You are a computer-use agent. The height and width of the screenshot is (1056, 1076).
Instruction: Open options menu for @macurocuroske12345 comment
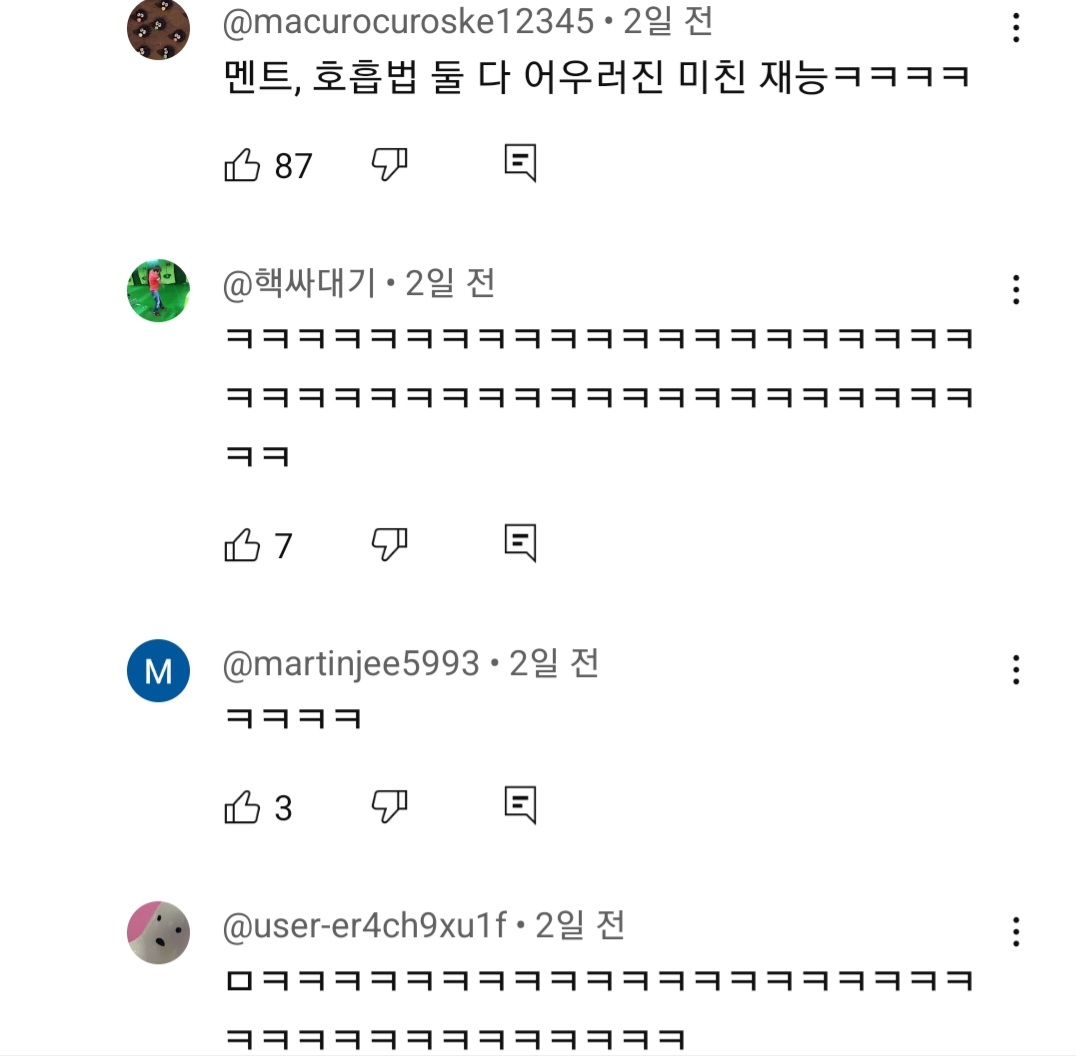1016,28
